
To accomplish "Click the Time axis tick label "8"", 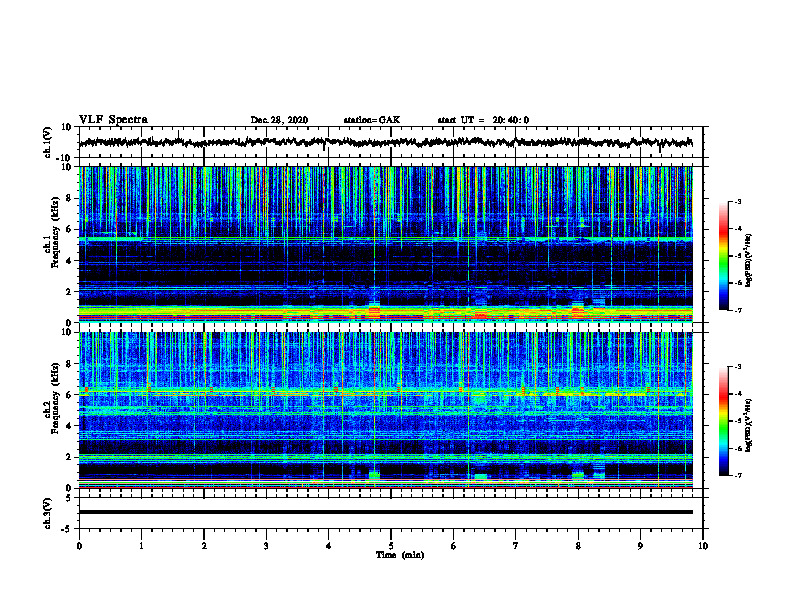I will pos(578,546).
